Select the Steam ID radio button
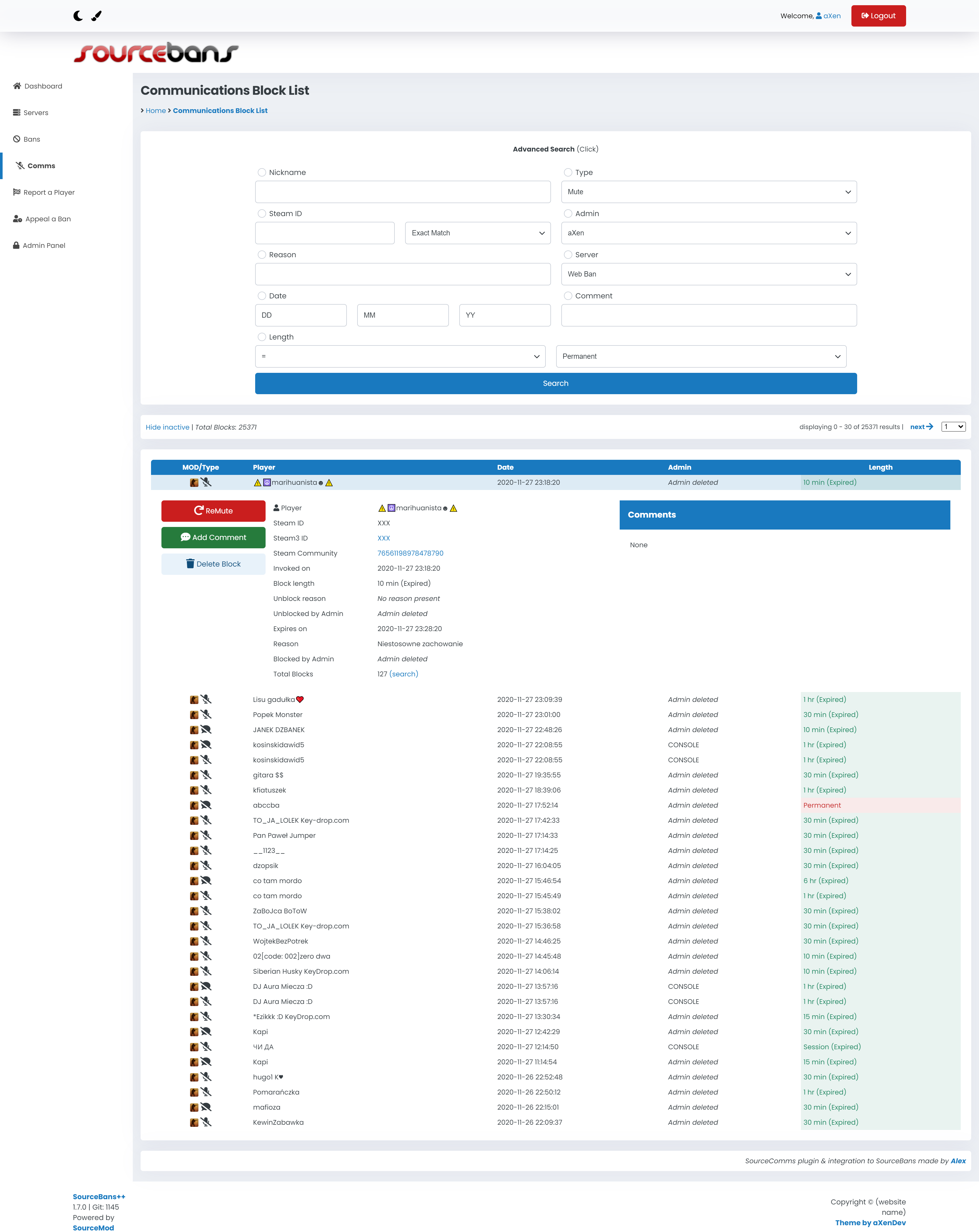This screenshot has width=979, height=1232. click(x=262, y=214)
